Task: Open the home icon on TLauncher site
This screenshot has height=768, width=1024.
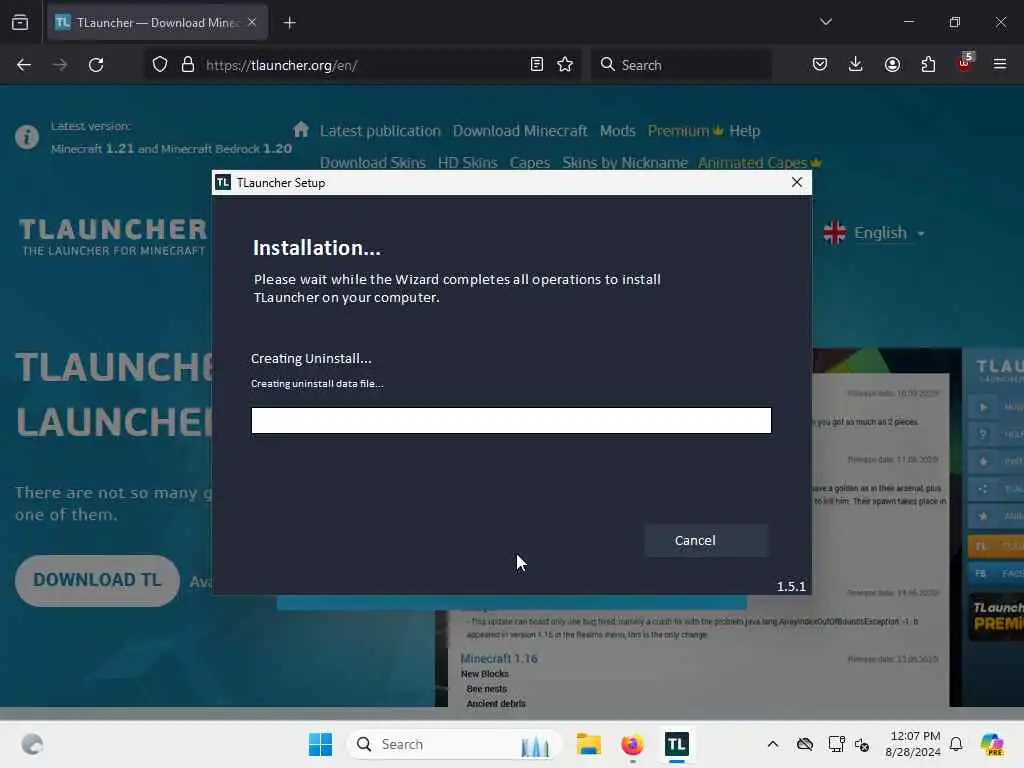Action: 301,129
